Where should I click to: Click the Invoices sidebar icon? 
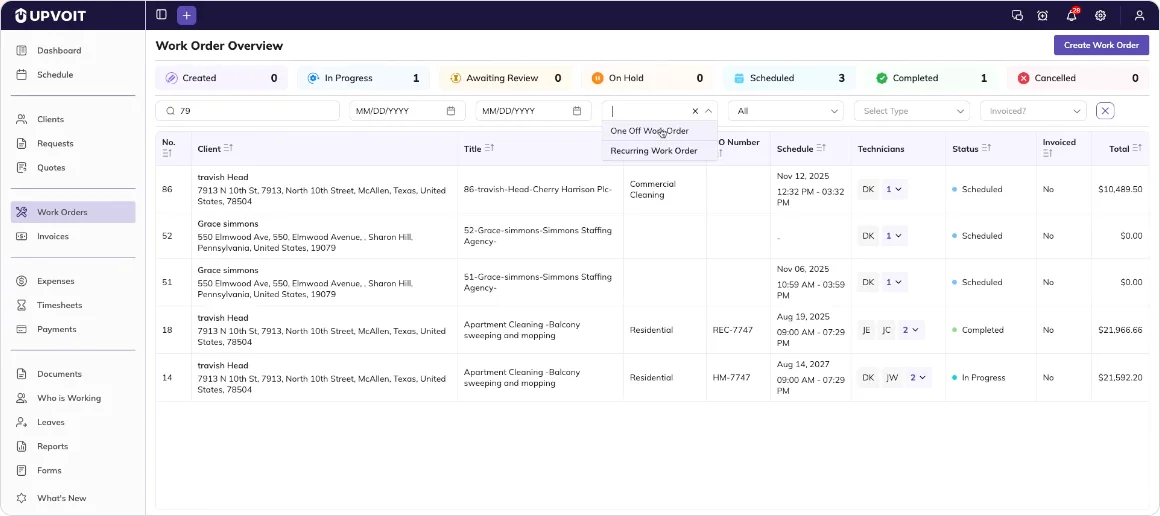pyautogui.click(x=21, y=236)
